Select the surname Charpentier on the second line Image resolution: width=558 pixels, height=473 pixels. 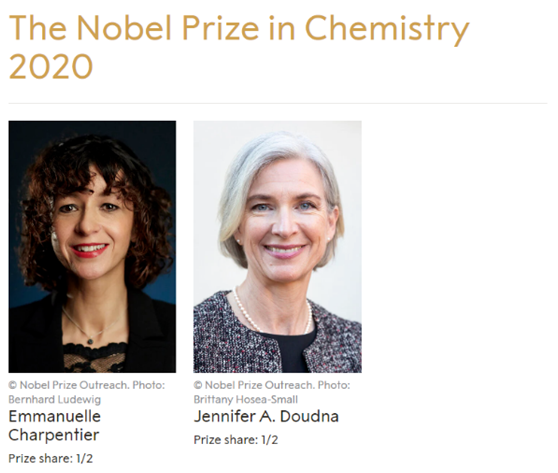pyautogui.click(x=54, y=435)
